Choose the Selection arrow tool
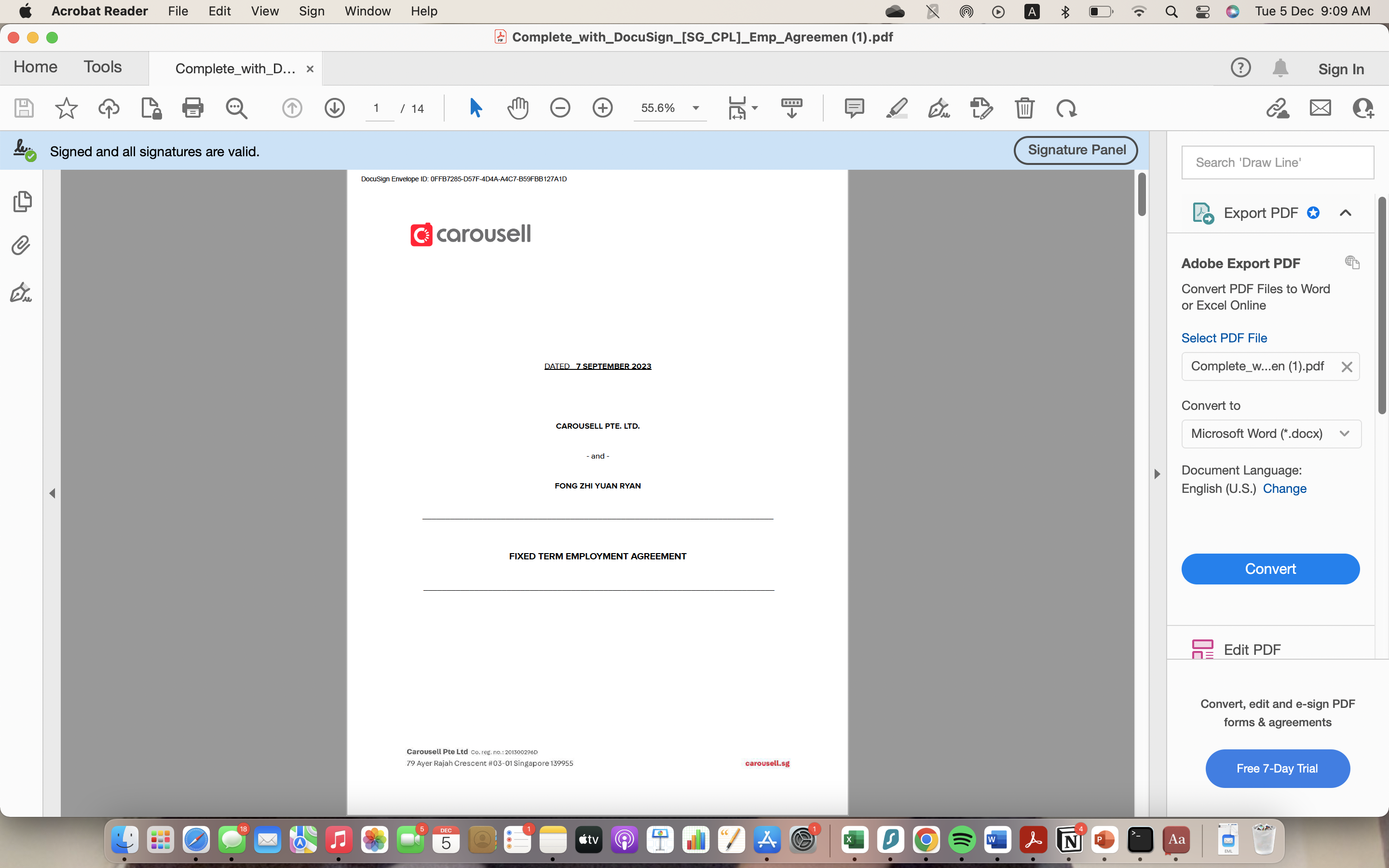Viewport: 1389px width, 868px height. [475, 108]
